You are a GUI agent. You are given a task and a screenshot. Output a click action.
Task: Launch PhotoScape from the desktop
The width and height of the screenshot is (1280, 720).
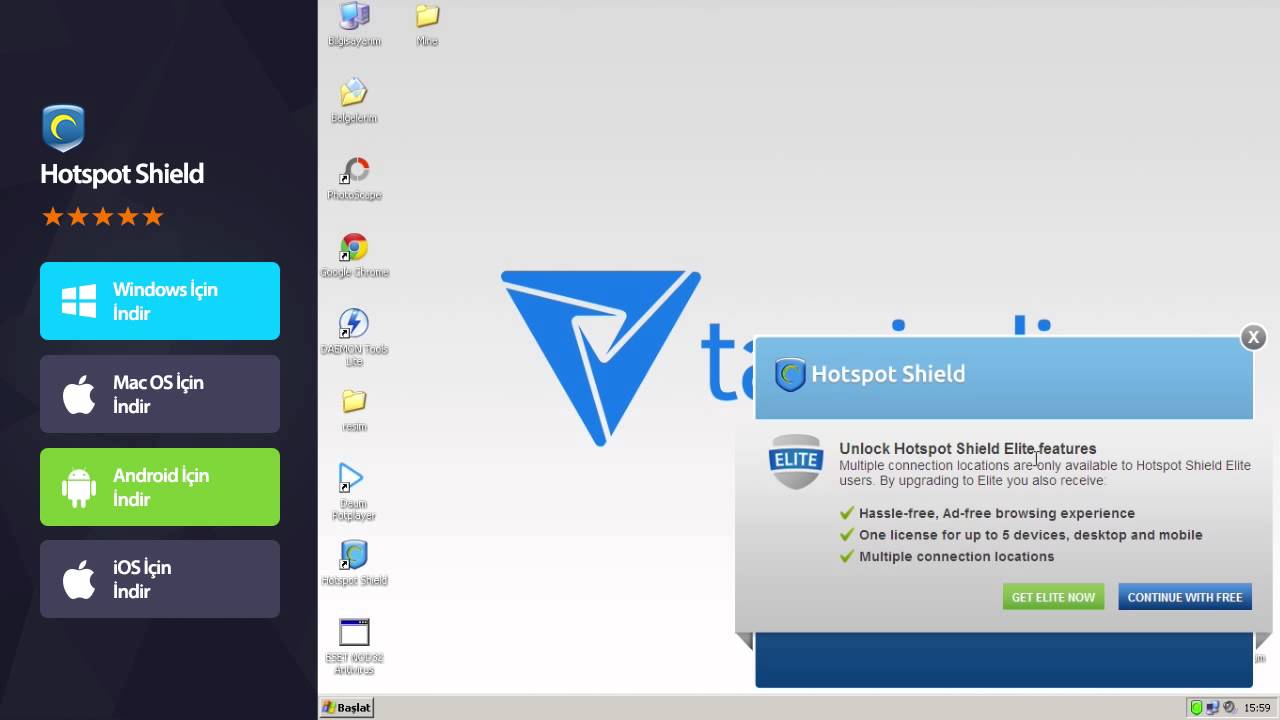[354, 178]
